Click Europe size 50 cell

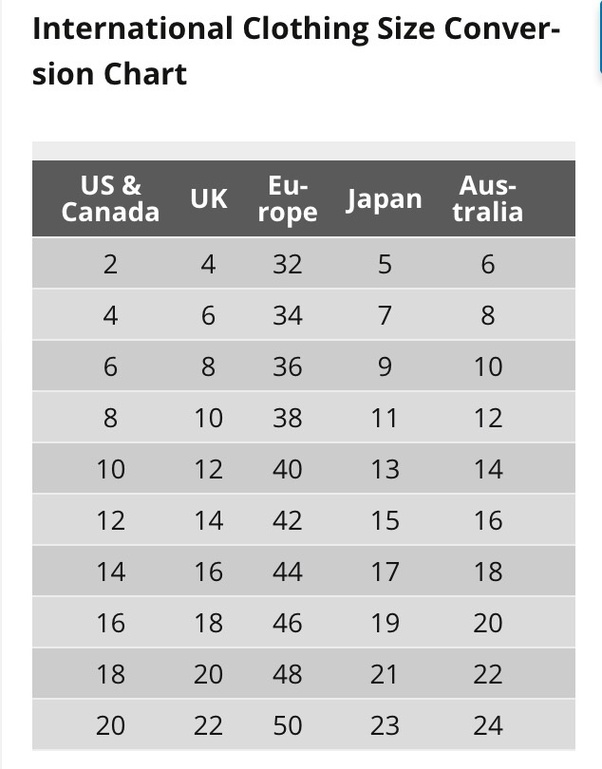tap(288, 725)
